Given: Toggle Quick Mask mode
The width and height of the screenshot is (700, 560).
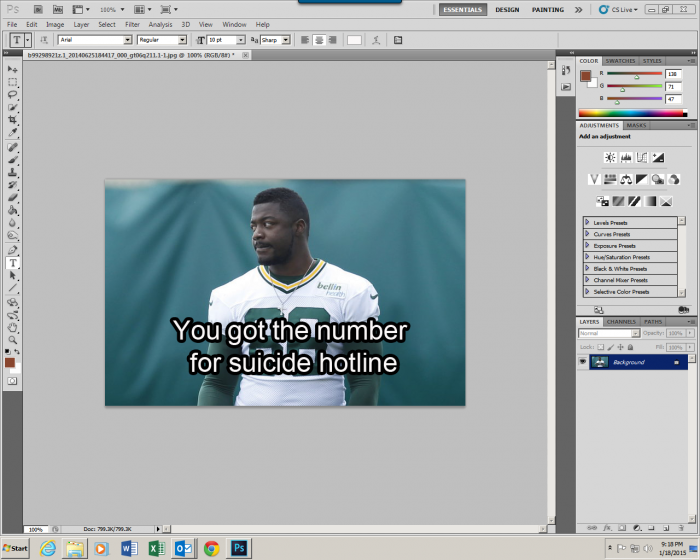Looking at the screenshot, I should coord(13,381).
